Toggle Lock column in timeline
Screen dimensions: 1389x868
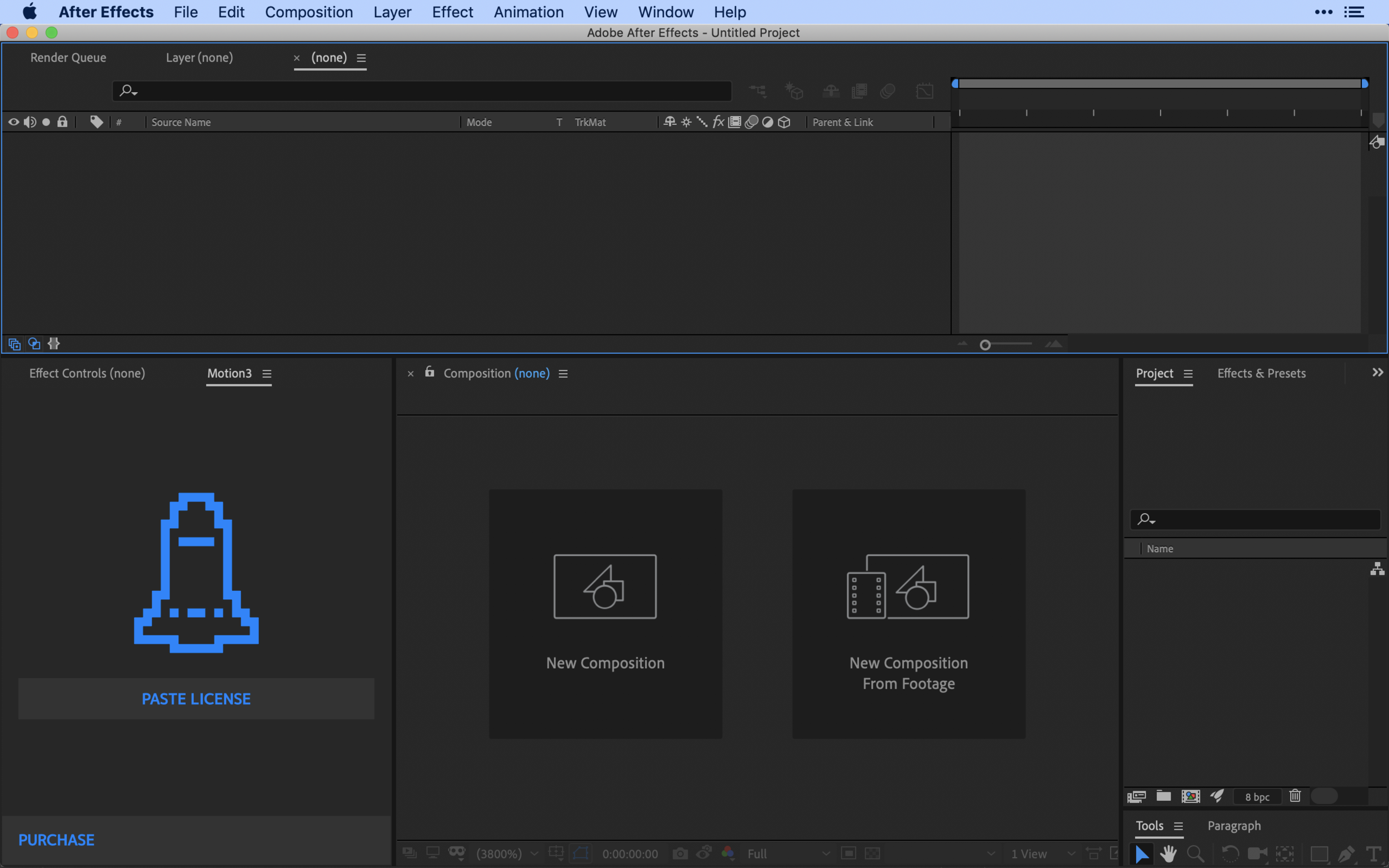point(62,122)
